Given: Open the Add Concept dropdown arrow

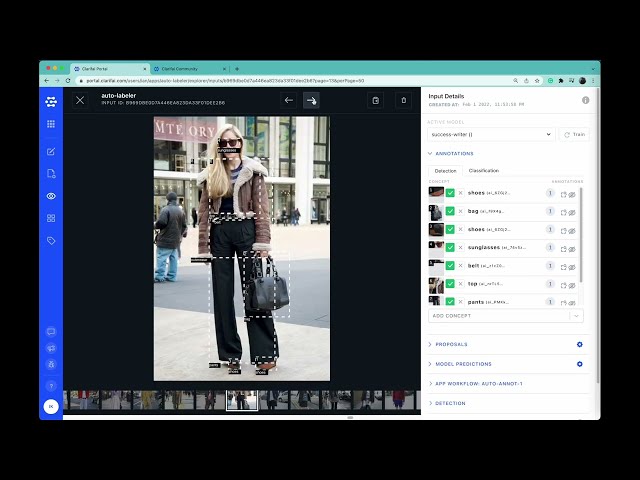Looking at the screenshot, I should (576, 316).
